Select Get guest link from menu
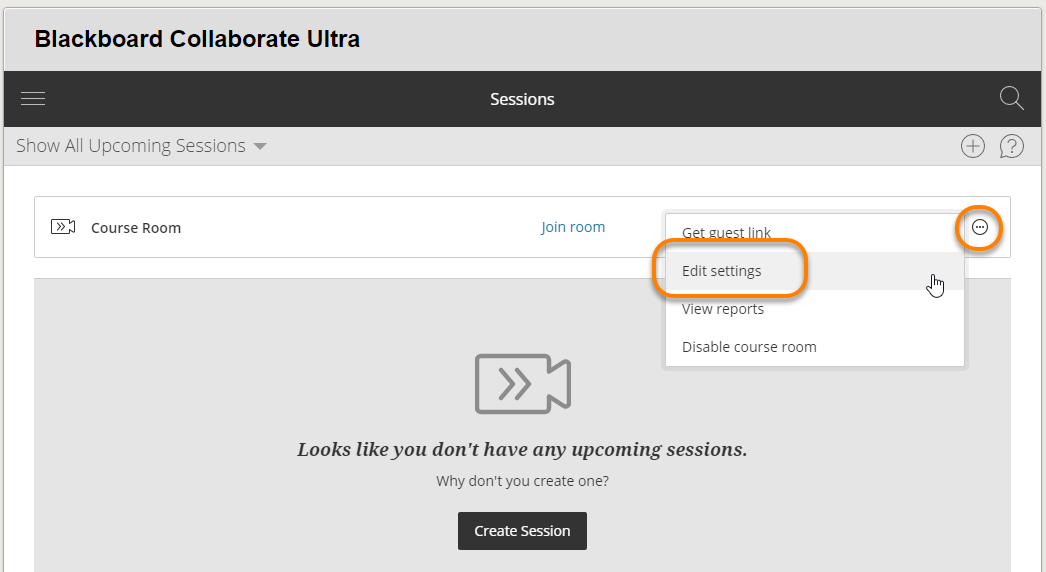The height and width of the screenshot is (572, 1046). tap(726, 233)
